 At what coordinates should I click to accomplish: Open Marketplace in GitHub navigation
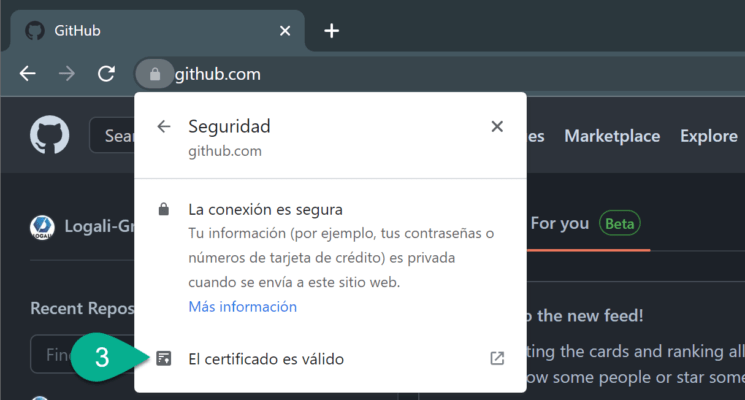coord(612,136)
